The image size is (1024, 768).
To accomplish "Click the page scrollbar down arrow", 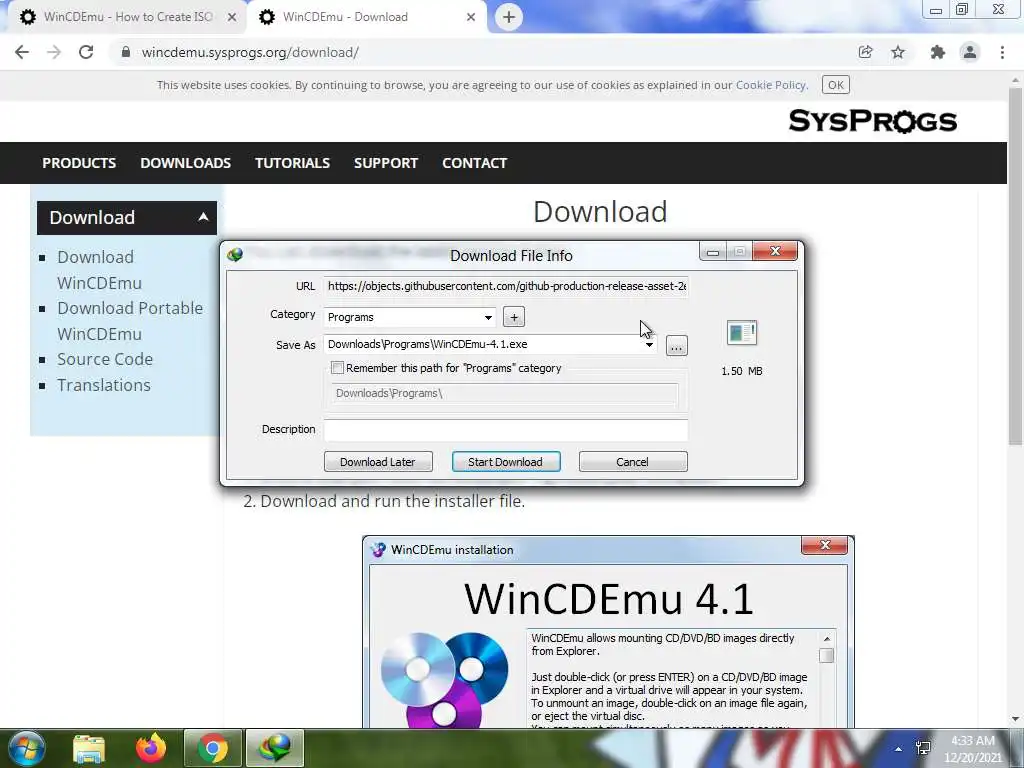I will pos(1015,719).
